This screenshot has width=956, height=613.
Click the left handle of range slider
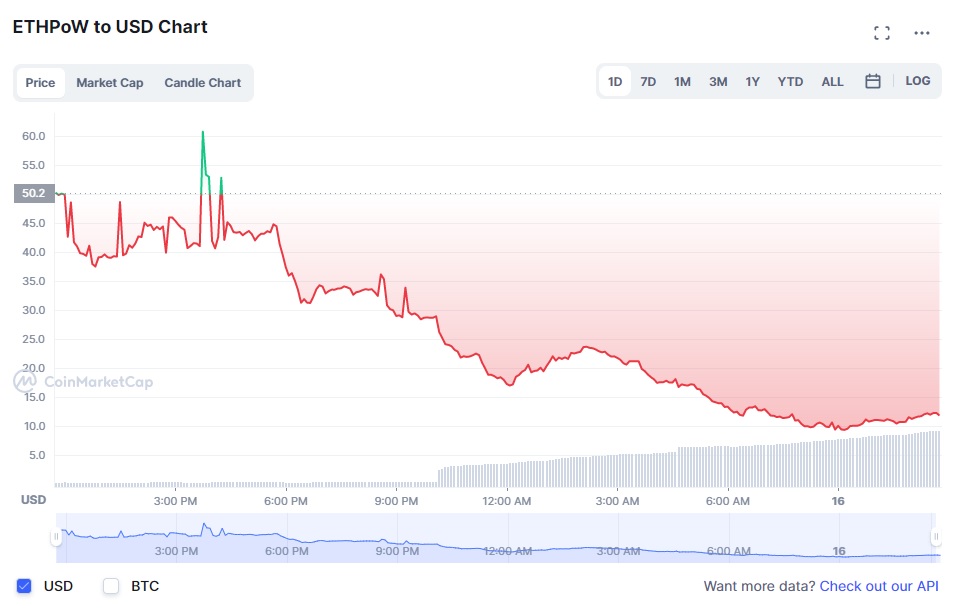coord(56,537)
